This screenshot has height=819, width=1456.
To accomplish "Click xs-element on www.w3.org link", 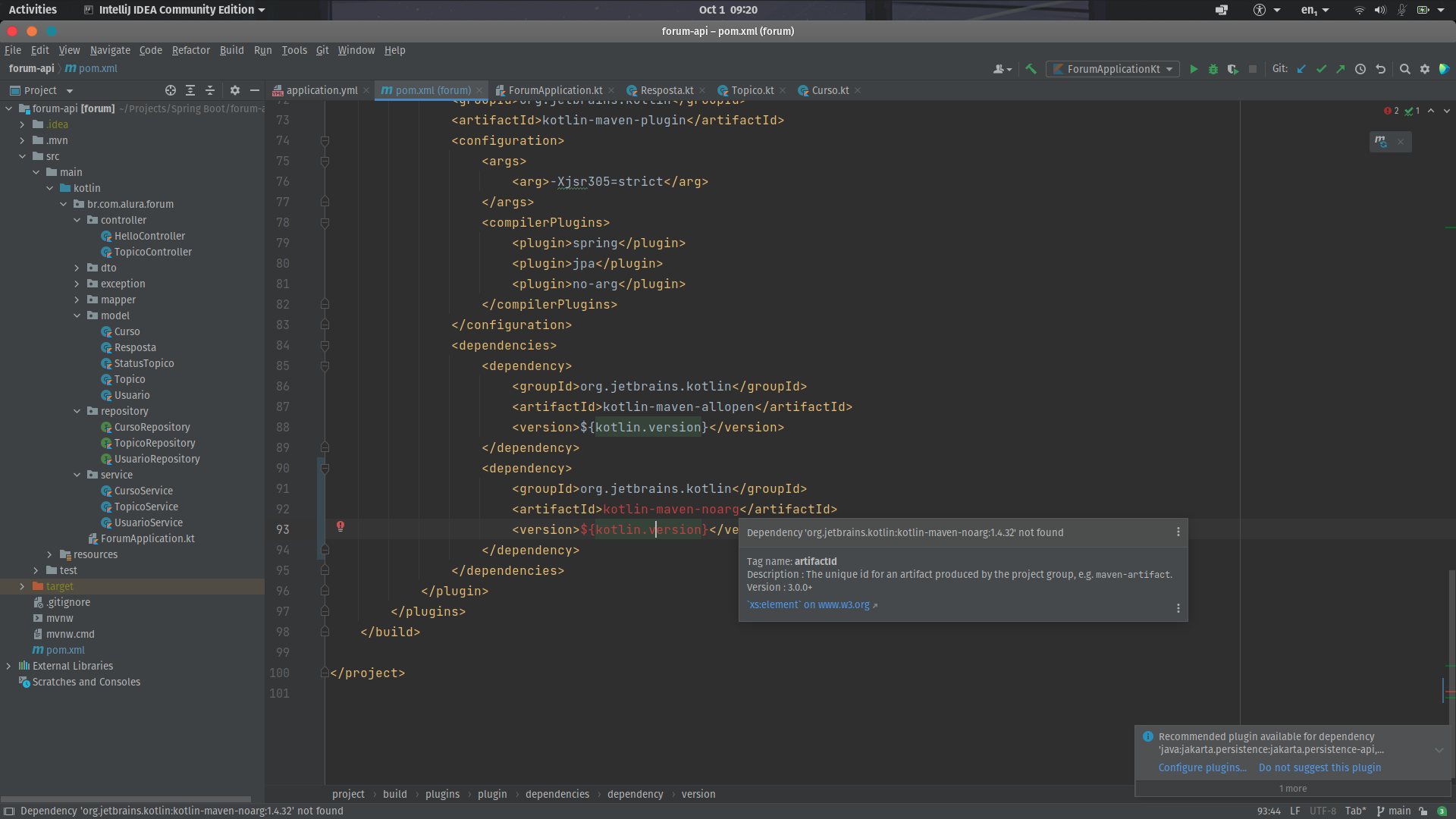I will coord(808,604).
